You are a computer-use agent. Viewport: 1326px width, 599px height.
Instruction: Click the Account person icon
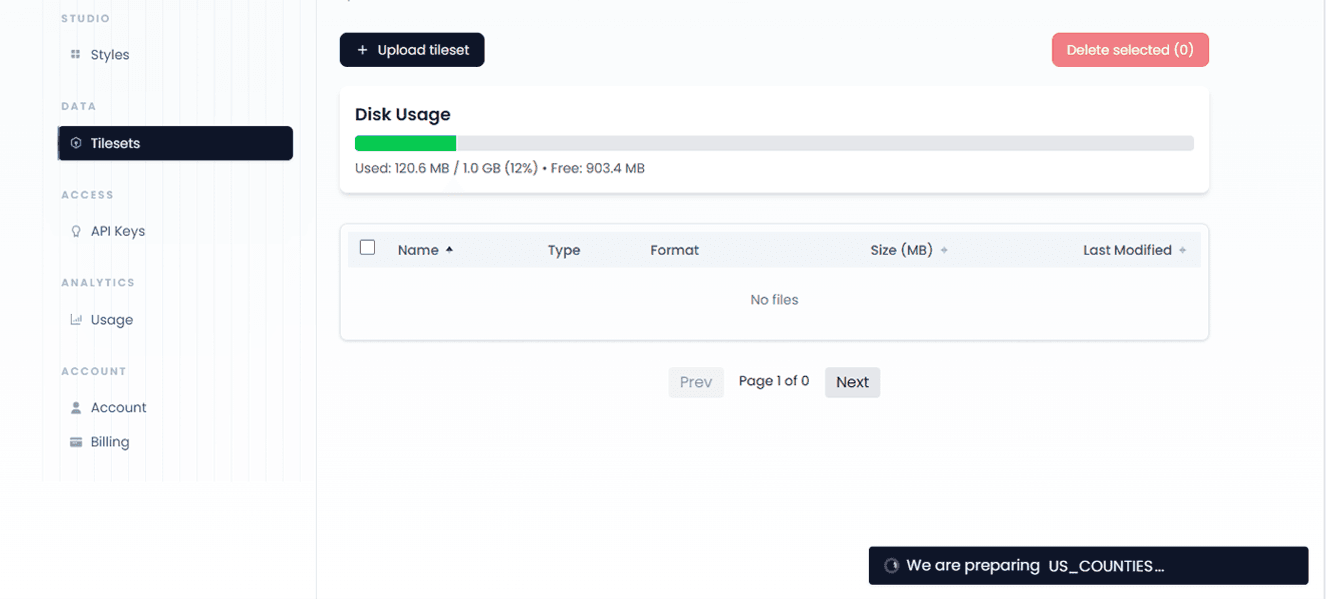(76, 407)
